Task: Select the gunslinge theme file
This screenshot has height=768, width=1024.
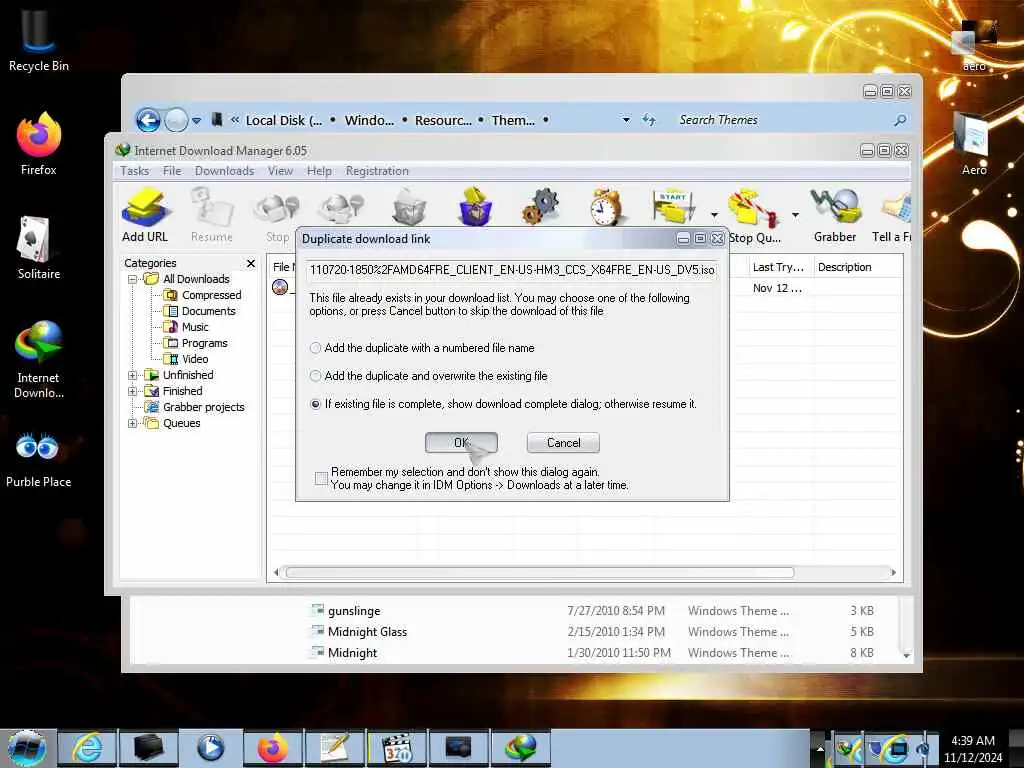Action: coord(354,611)
